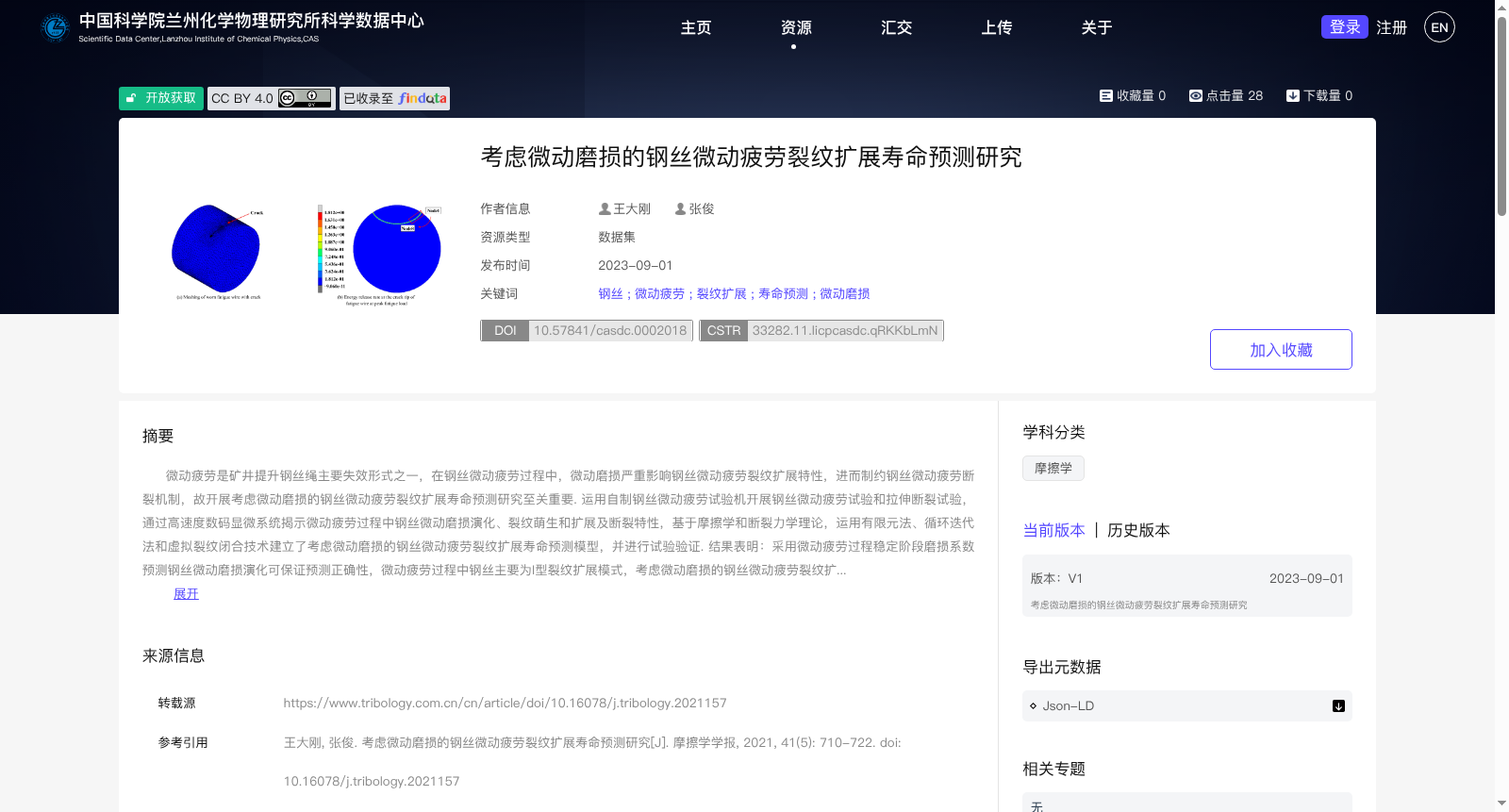Click the page vertical scrollbar thumb
Viewport: 1509px width, 812px height.
coord(1501,116)
